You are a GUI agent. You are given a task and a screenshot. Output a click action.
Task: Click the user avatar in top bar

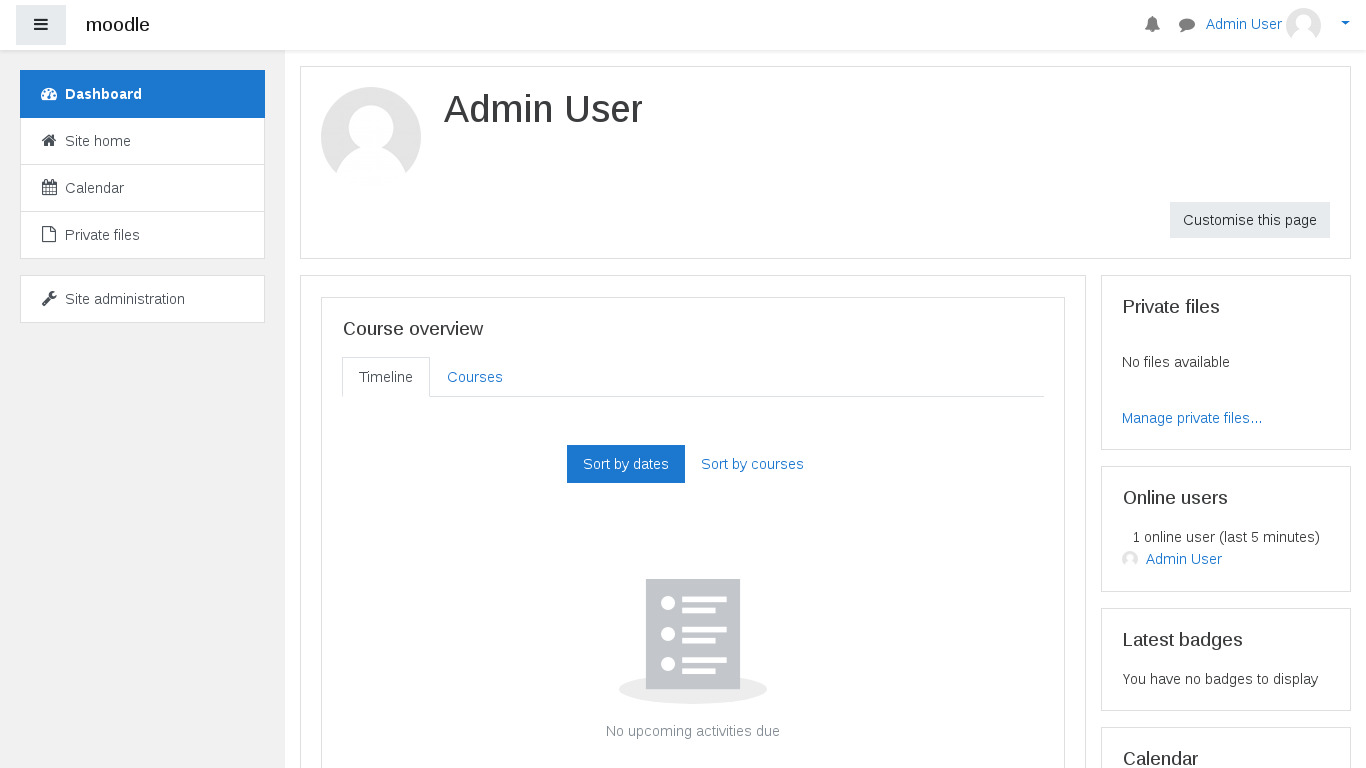(1303, 25)
